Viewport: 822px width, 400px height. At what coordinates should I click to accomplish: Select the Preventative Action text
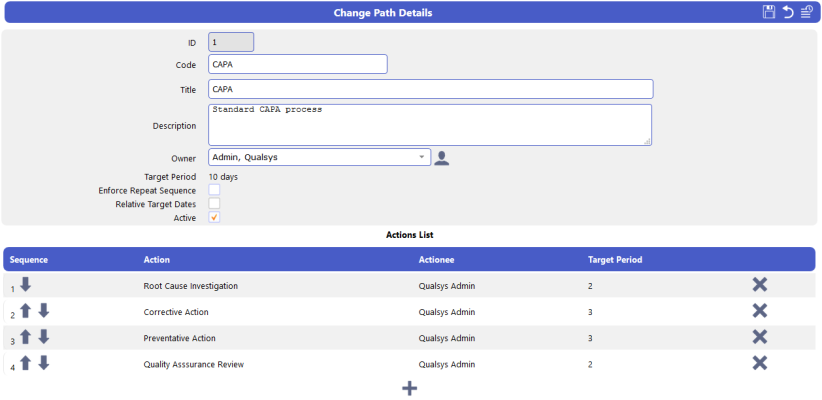pos(179,338)
